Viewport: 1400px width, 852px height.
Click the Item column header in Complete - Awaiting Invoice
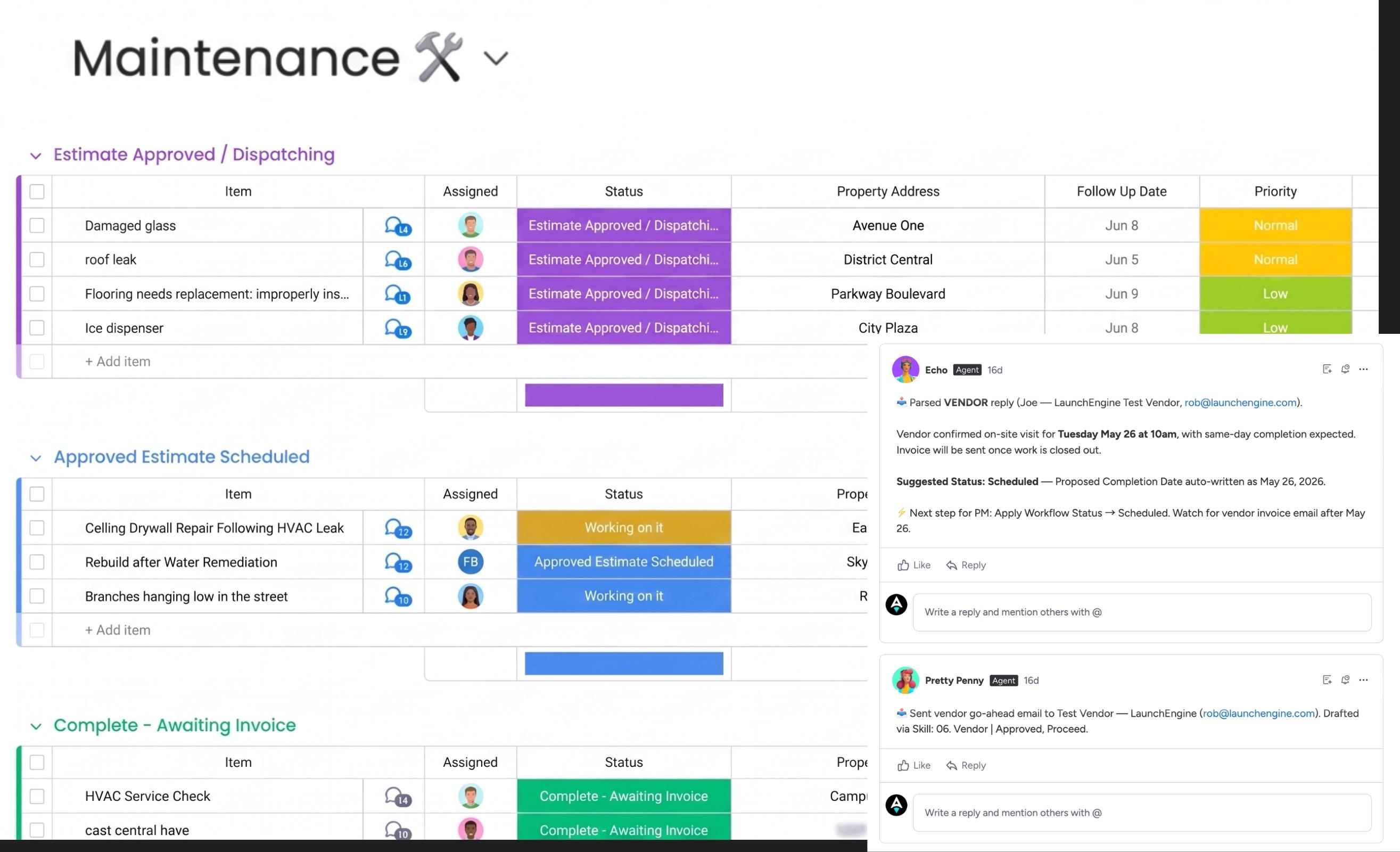click(x=238, y=763)
